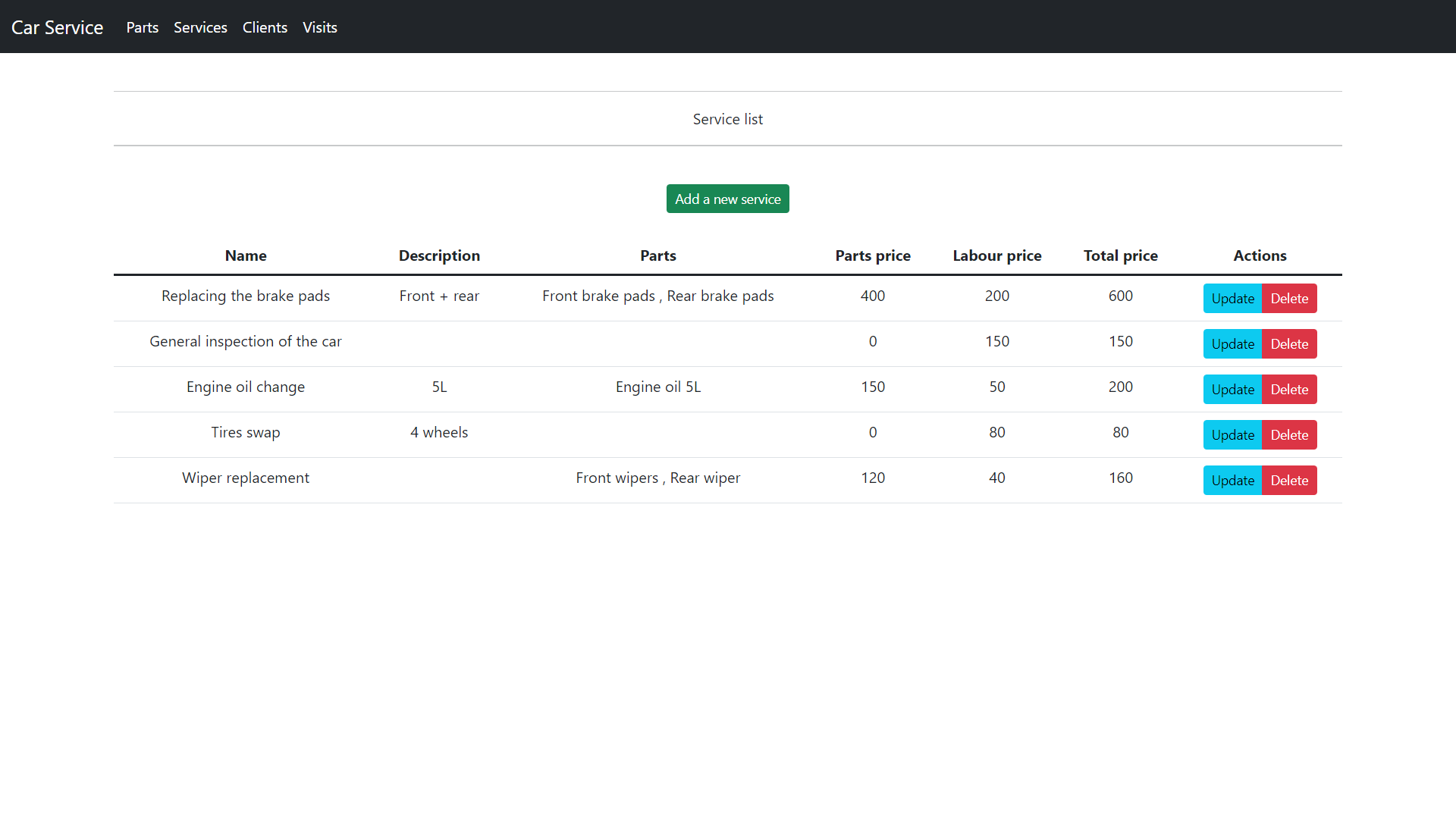Update the Wiper replacement service
The width and height of the screenshot is (1456, 818).
pos(1232,480)
